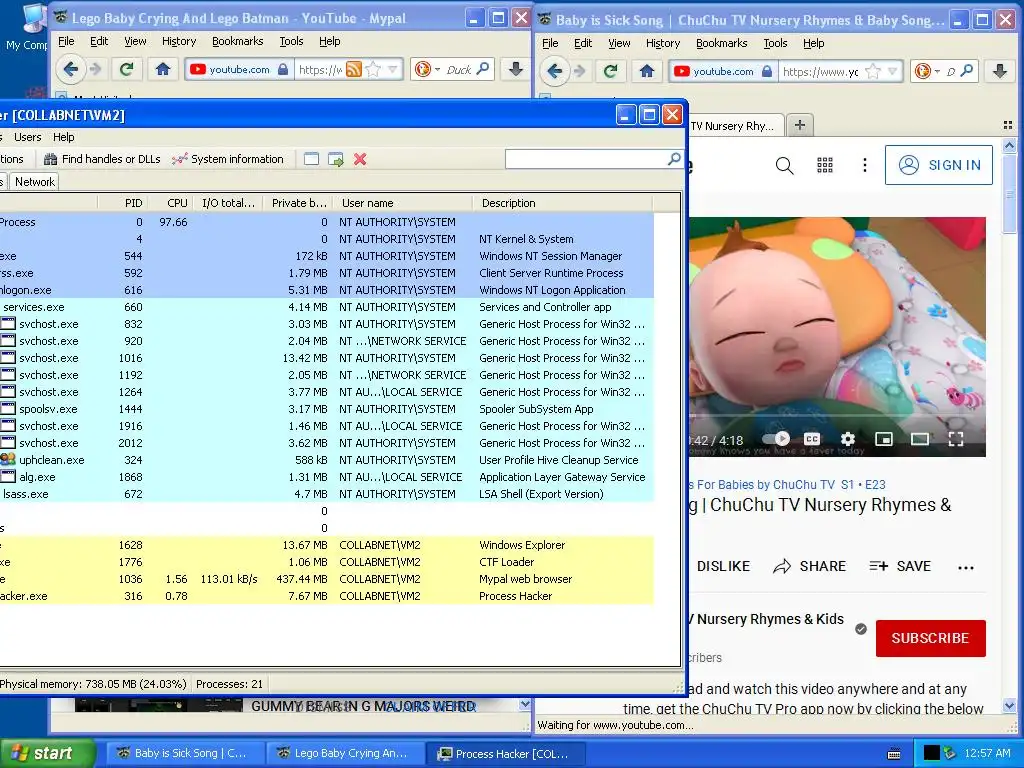Open address bar dropdown in Lego Baby window
The width and height of the screenshot is (1024, 768).
pos(392,69)
